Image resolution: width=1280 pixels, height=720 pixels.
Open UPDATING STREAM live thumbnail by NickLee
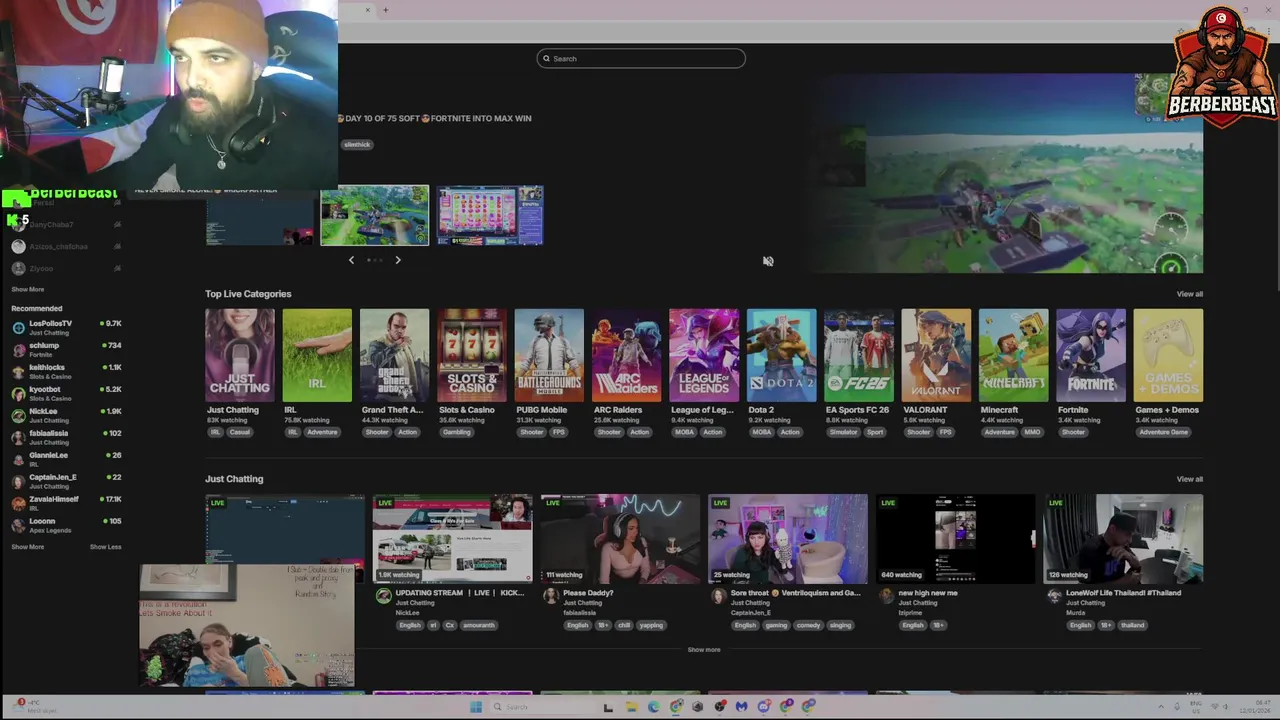click(x=452, y=538)
